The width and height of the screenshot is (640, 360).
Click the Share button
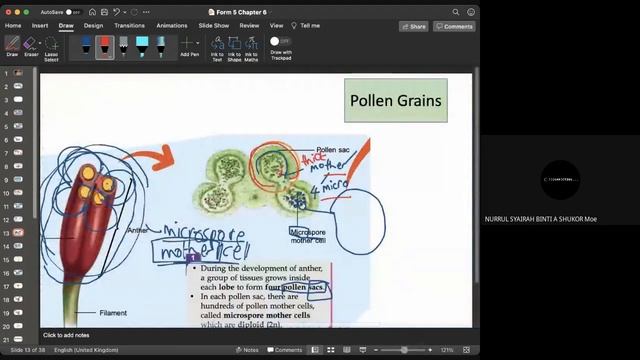tap(413, 27)
